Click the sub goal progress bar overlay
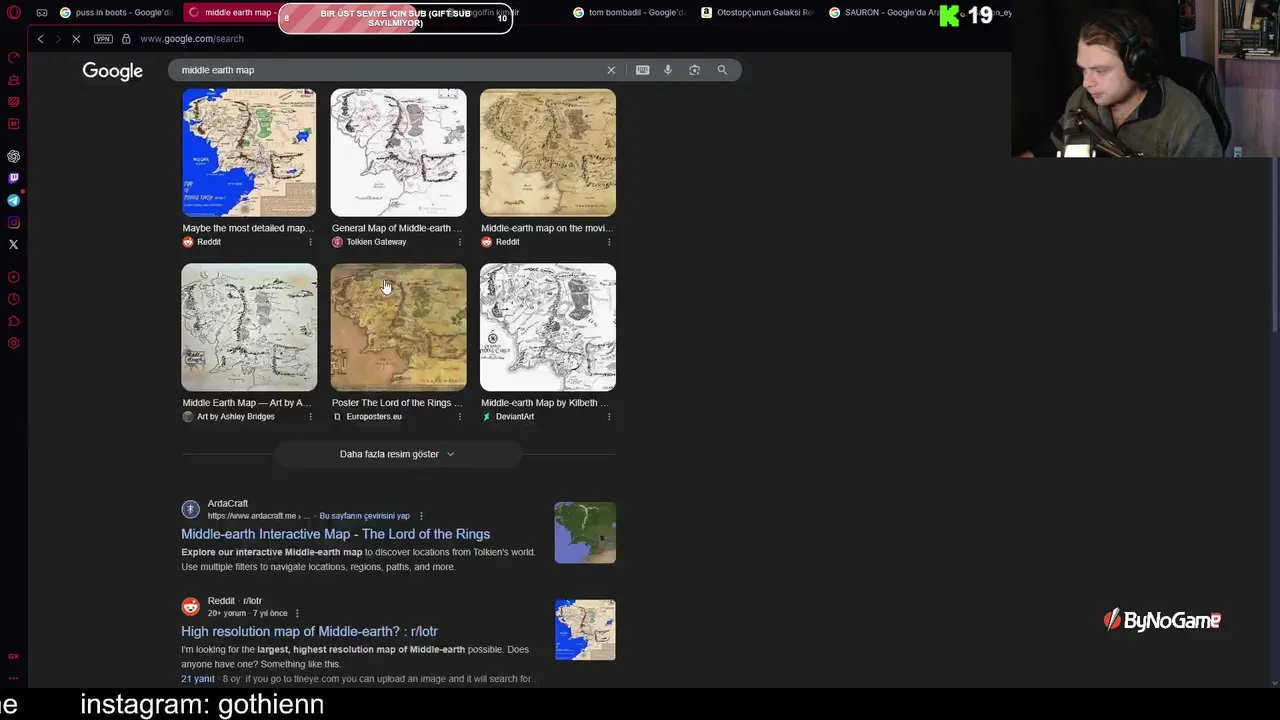This screenshot has width=1280, height=720. 395,17
